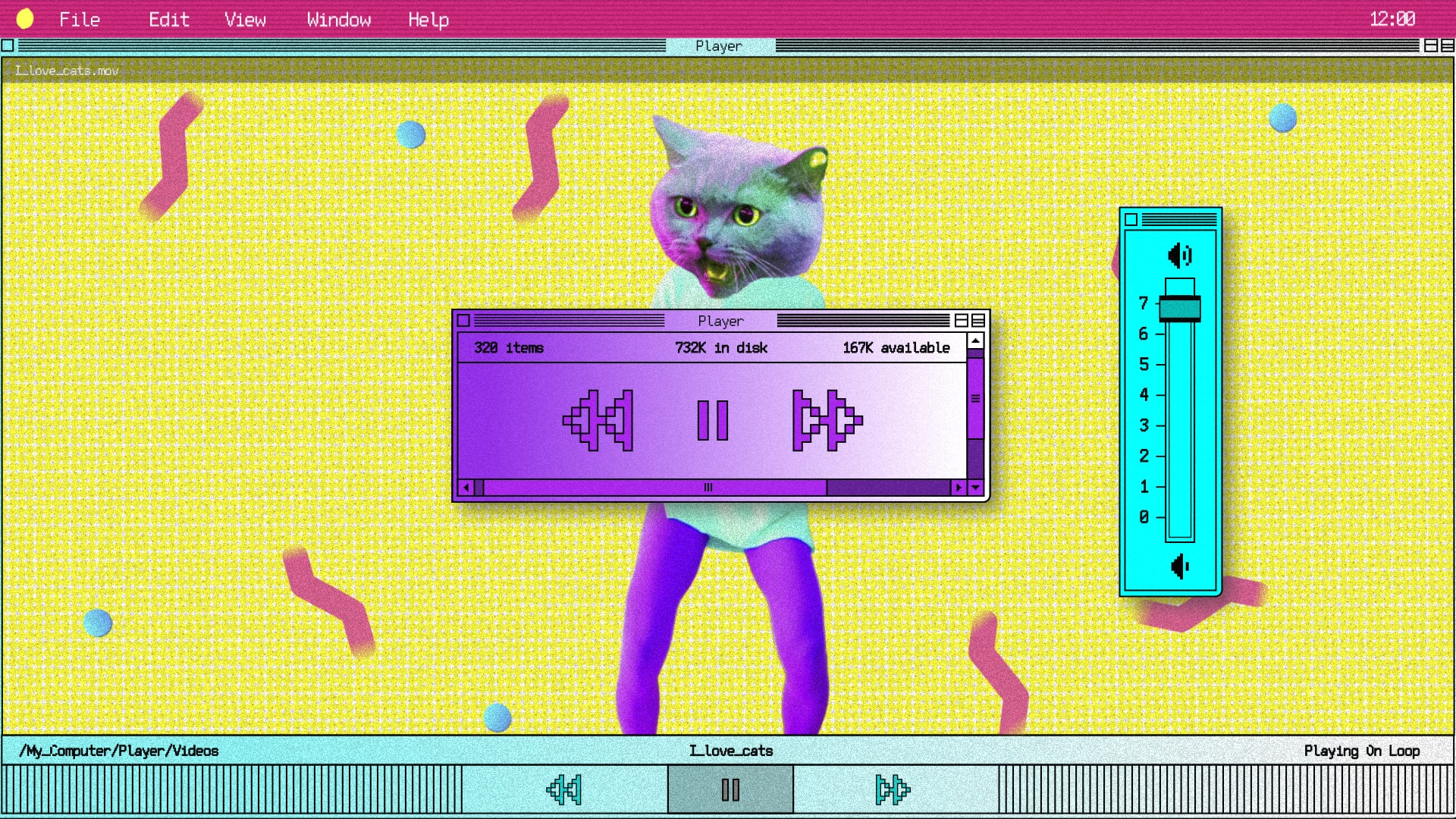Open the File menu

click(80, 20)
